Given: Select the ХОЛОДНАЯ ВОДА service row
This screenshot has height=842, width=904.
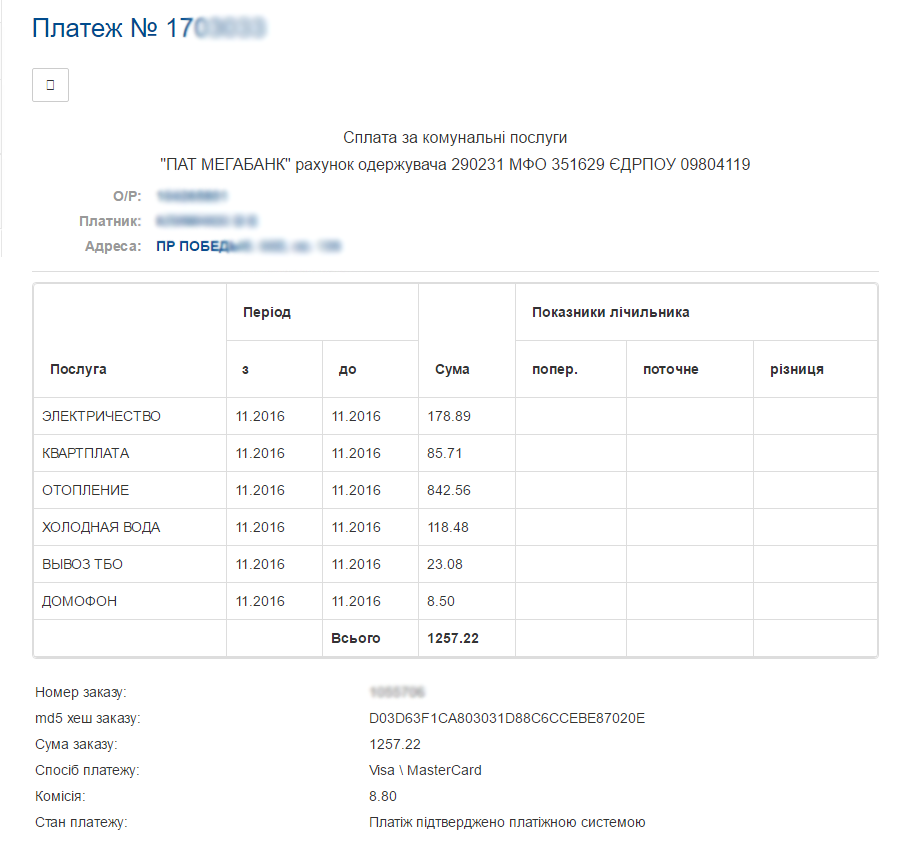Looking at the screenshot, I should 101,527.
